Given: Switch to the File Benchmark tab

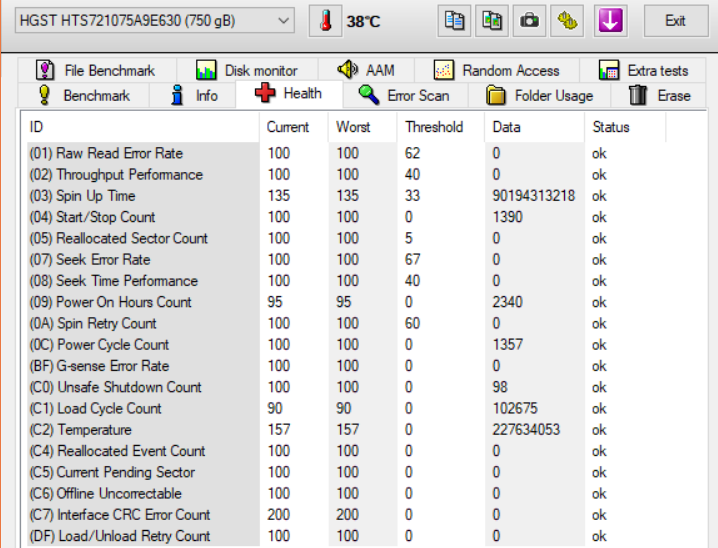Looking at the screenshot, I should 97,71.
